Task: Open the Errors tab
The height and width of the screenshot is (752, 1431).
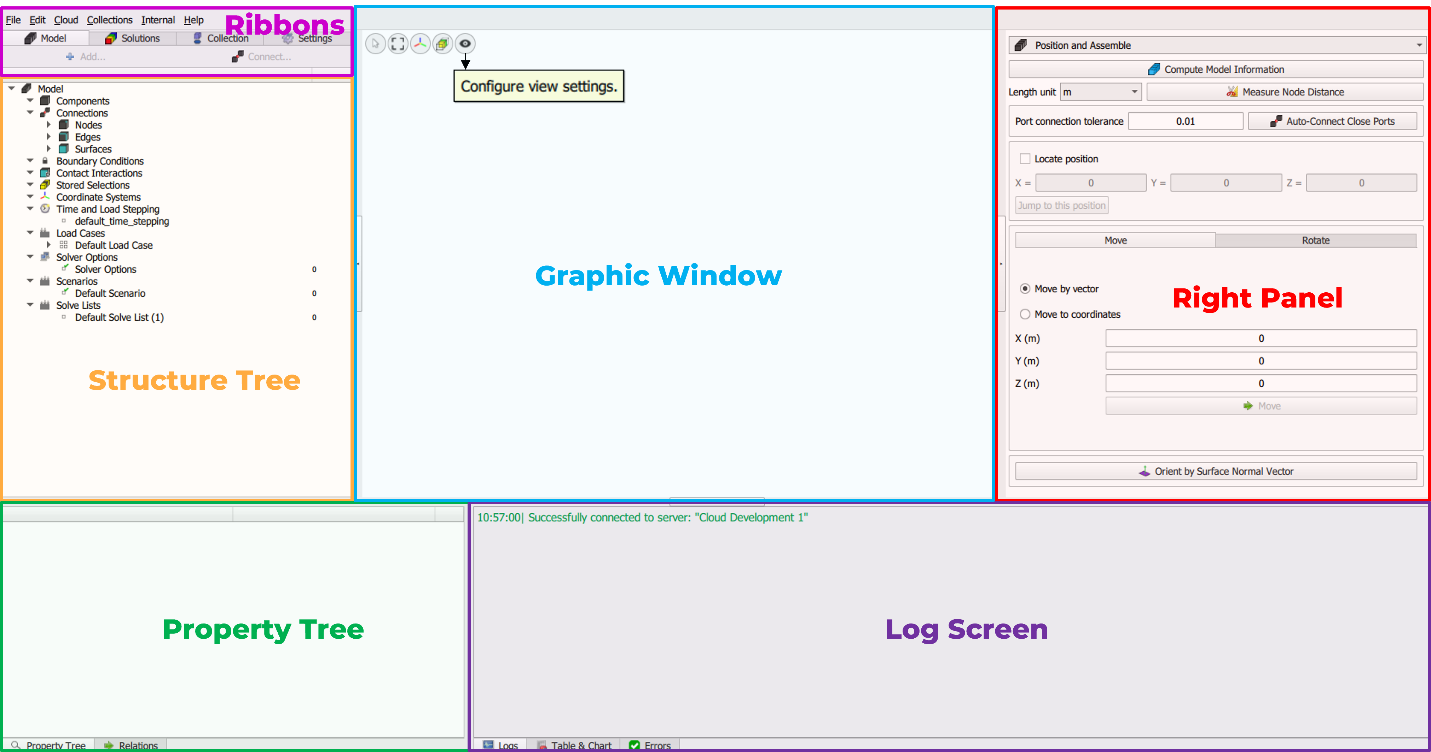Action: click(650, 746)
